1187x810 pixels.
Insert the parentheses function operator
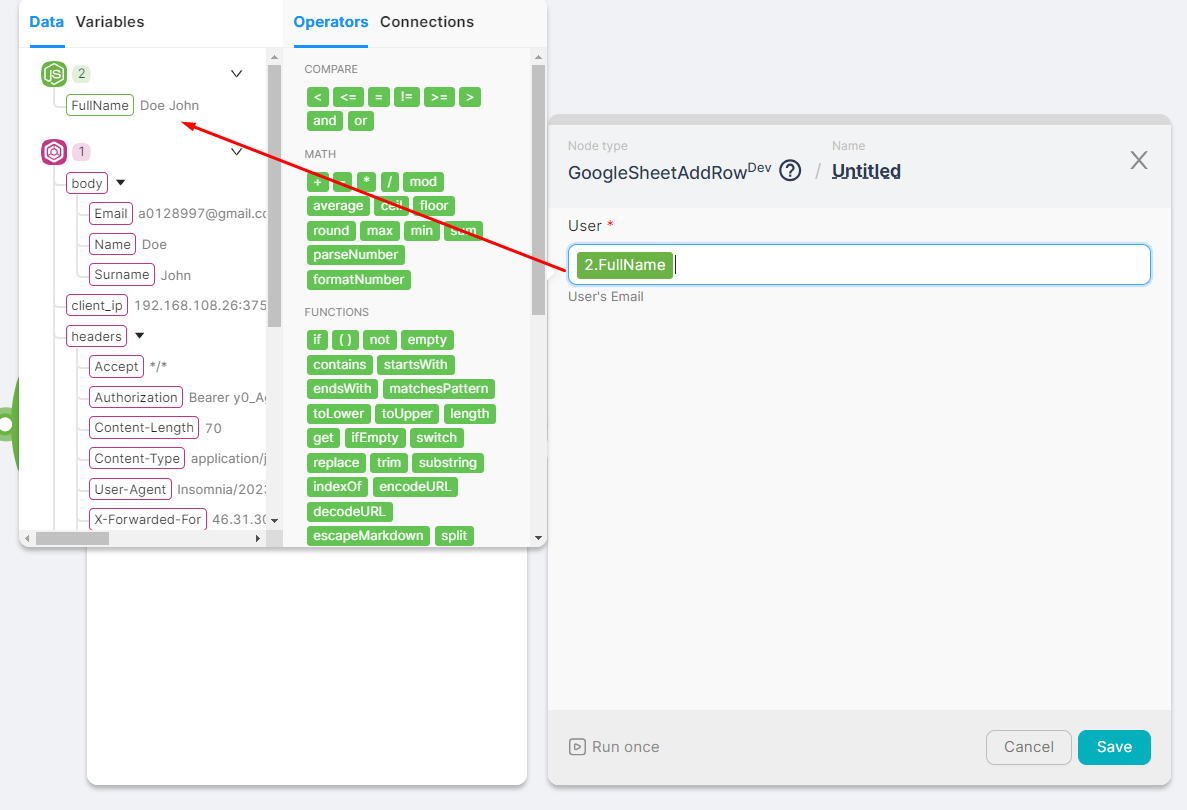tap(345, 340)
